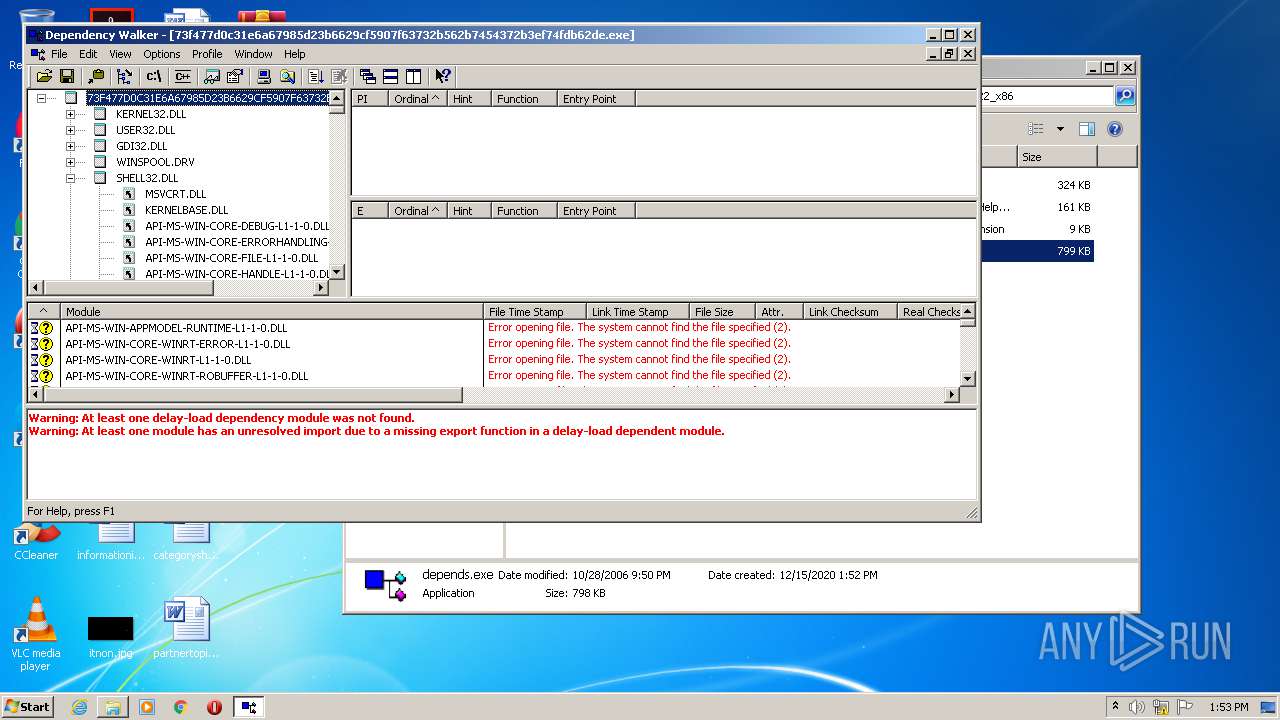Select the itnon.jpg desktop file
This screenshot has height=720, width=1280.
[x=110, y=636]
